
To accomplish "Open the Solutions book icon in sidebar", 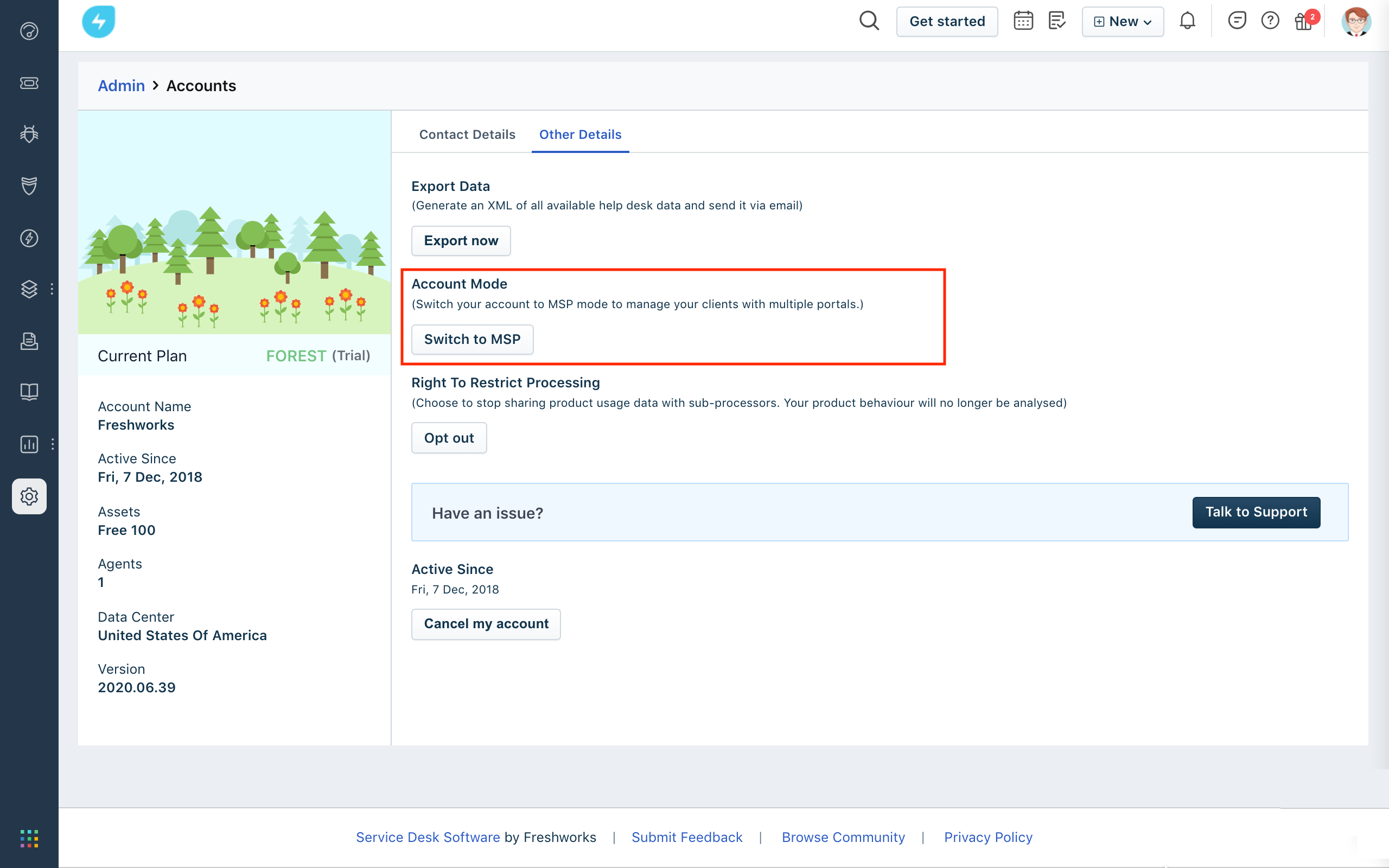I will [29, 392].
